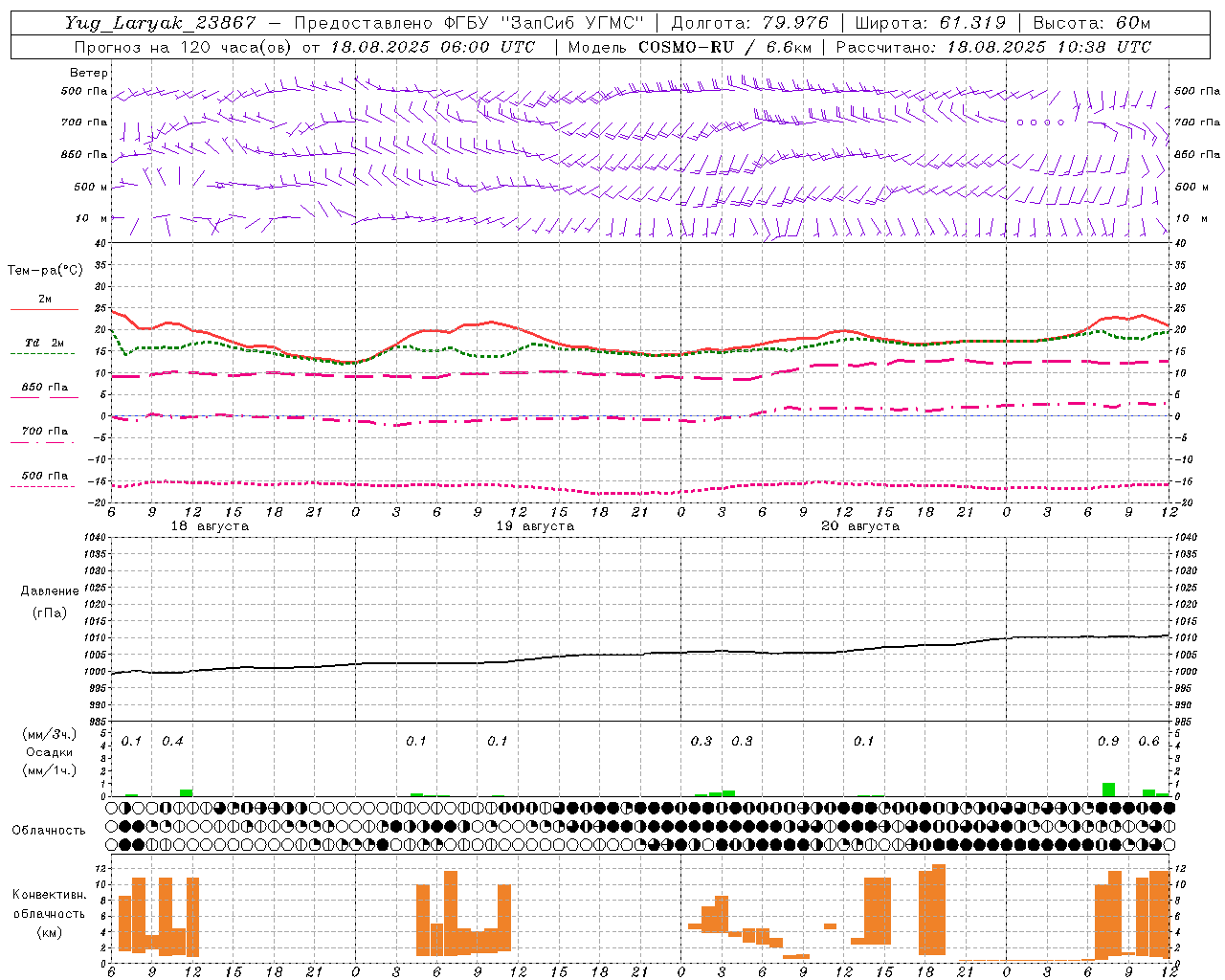Click the Облачность cloudiness label
The height and width of the screenshot is (980, 1225).
coord(49,830)
